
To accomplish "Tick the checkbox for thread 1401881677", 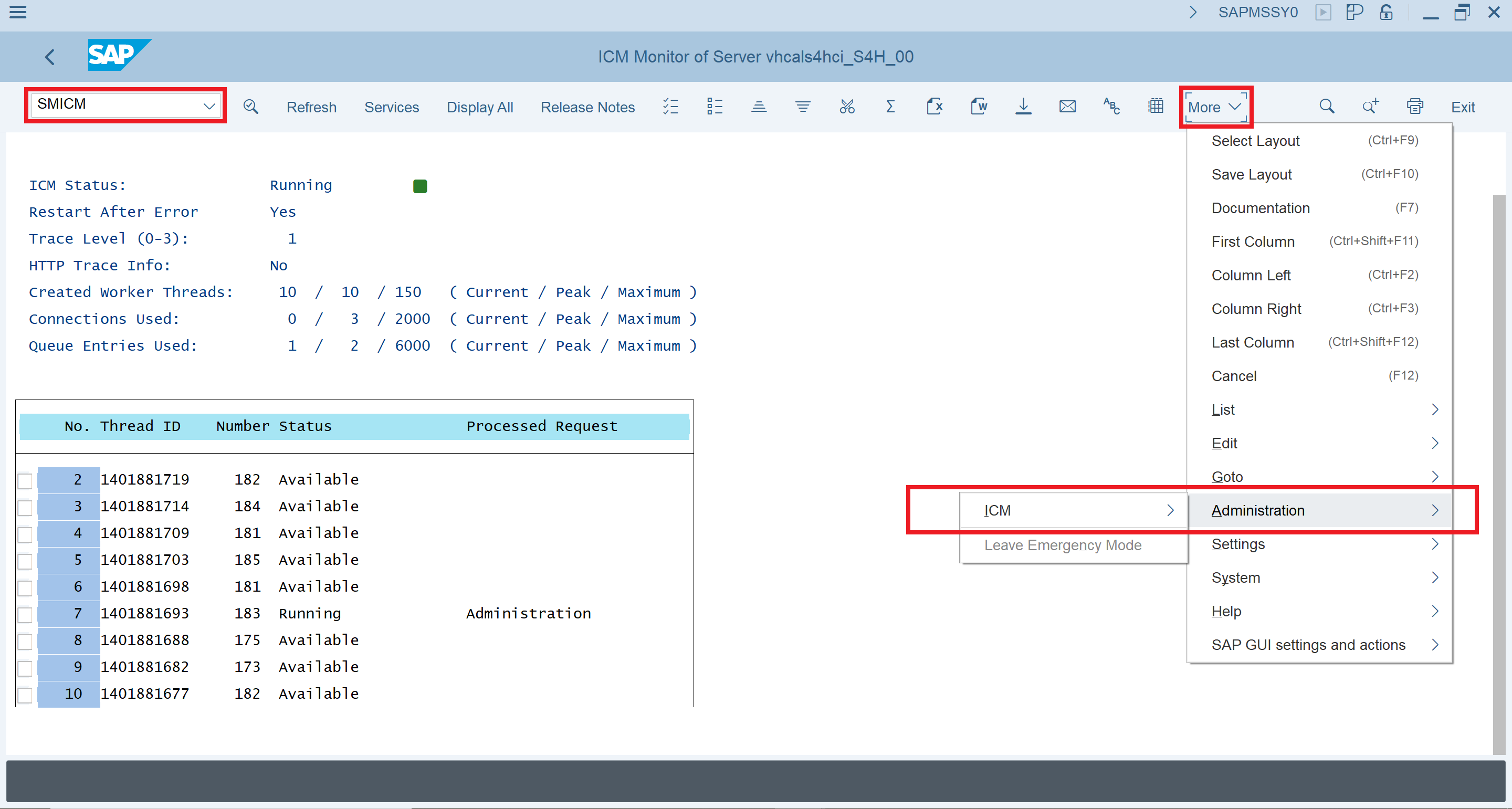I will click(x=25, y=695).
